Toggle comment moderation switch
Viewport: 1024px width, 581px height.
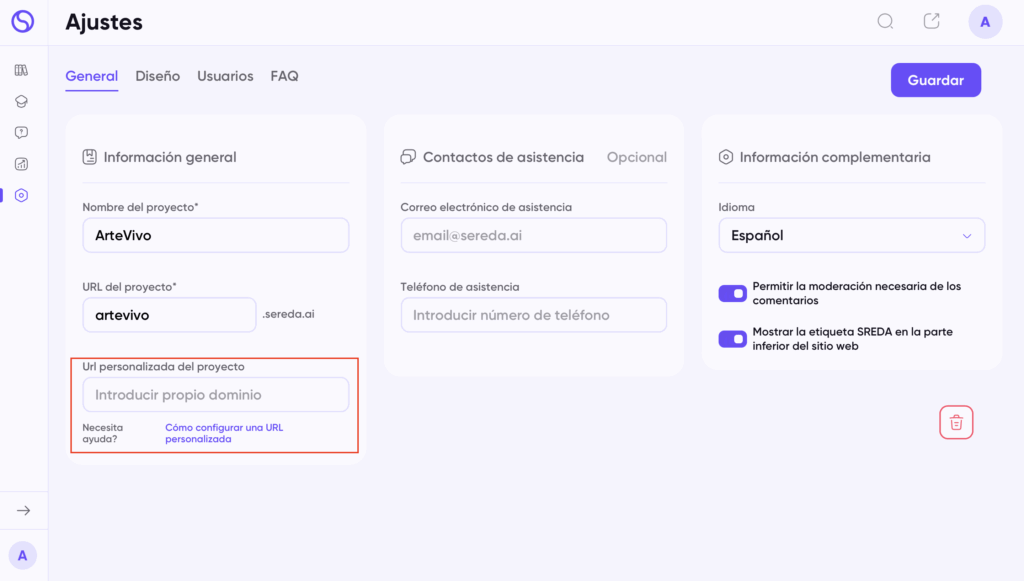click(732, 293)
